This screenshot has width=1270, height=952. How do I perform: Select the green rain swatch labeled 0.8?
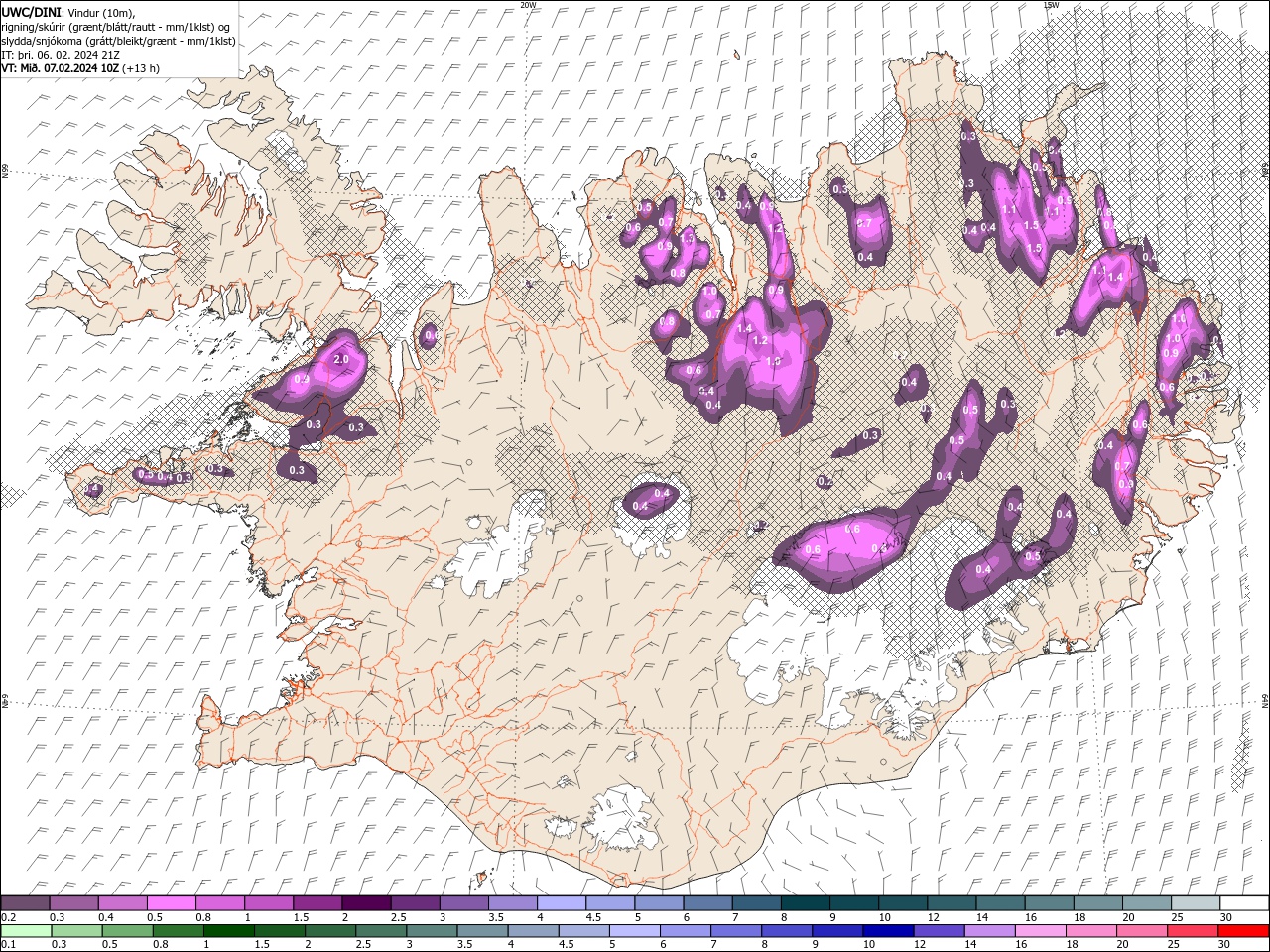pos(178,930)
